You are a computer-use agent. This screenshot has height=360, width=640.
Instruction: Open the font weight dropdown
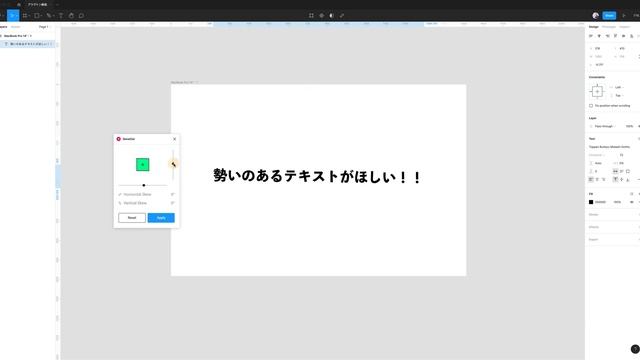597,155
